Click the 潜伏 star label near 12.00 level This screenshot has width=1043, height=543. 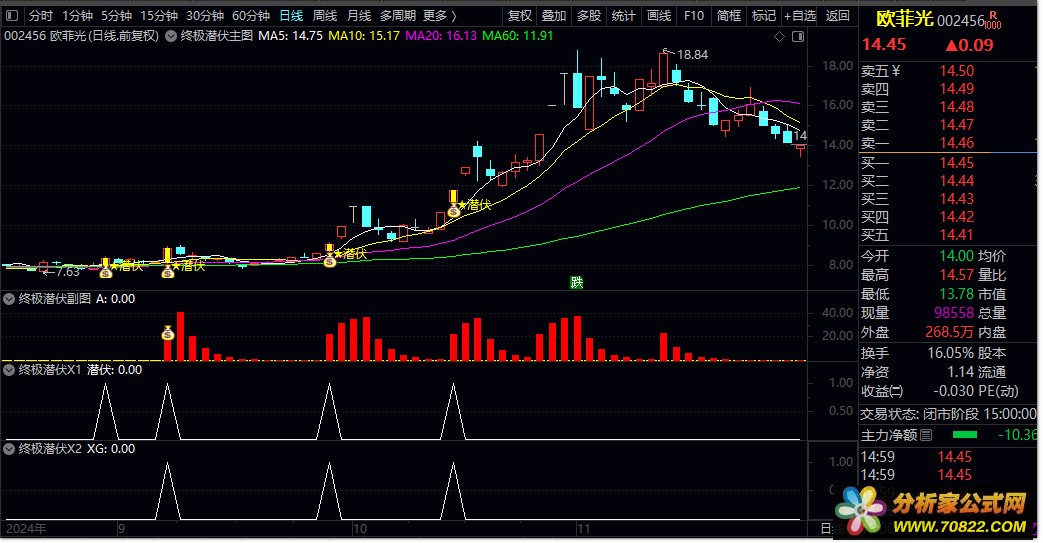pos(475,205)
